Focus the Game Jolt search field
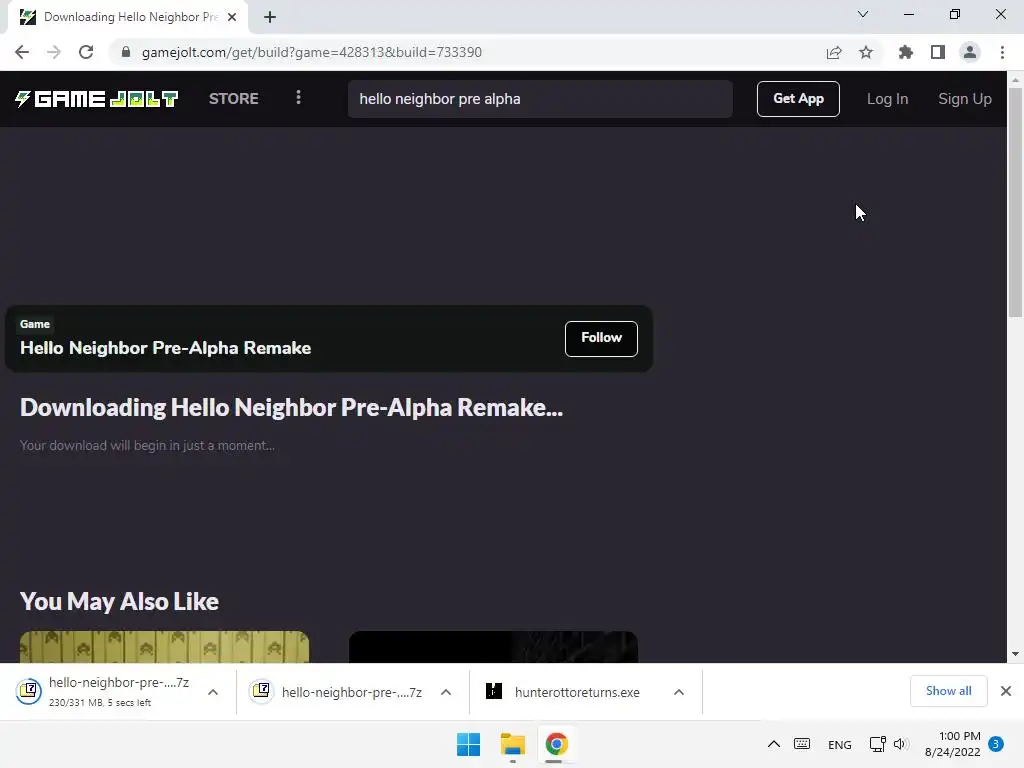 [540, 99]
